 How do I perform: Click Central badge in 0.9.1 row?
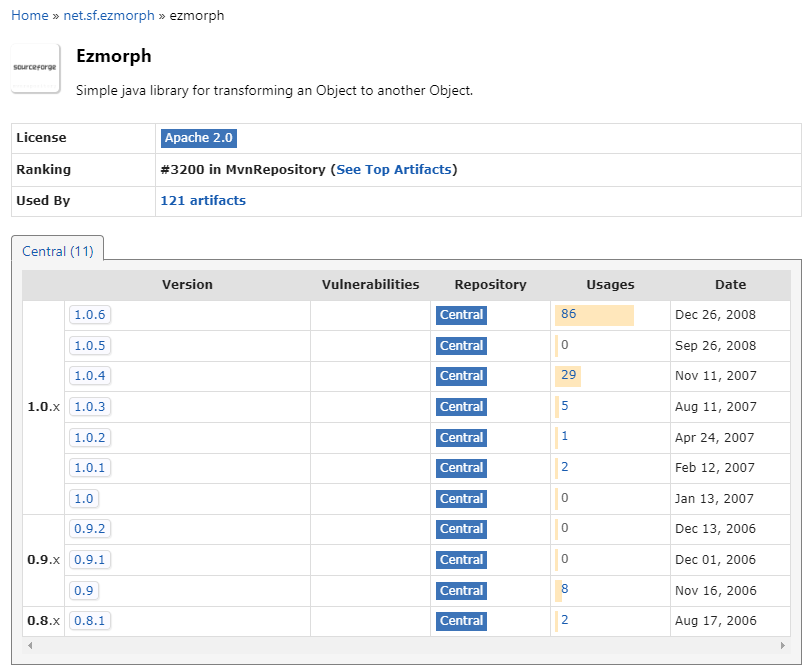point(461,560)
